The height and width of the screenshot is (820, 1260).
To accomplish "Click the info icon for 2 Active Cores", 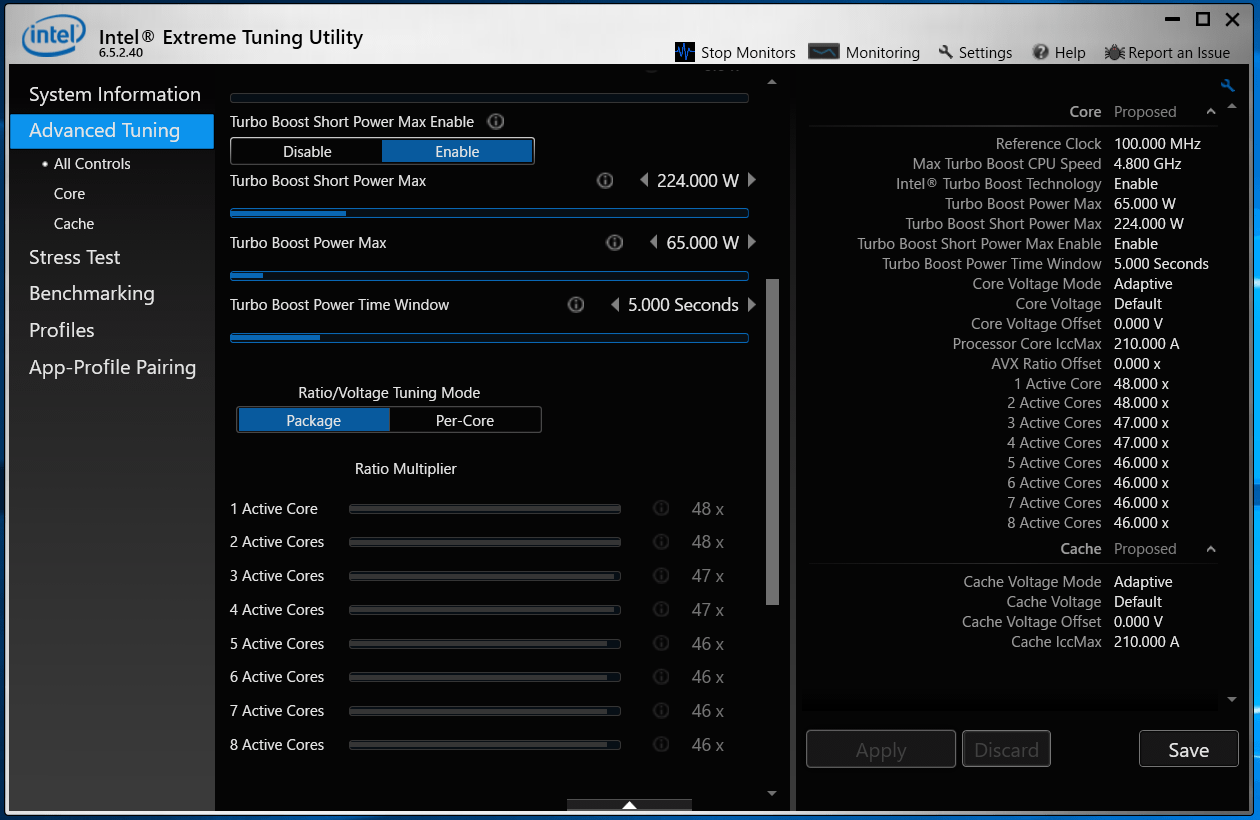I will coord(661,542).
